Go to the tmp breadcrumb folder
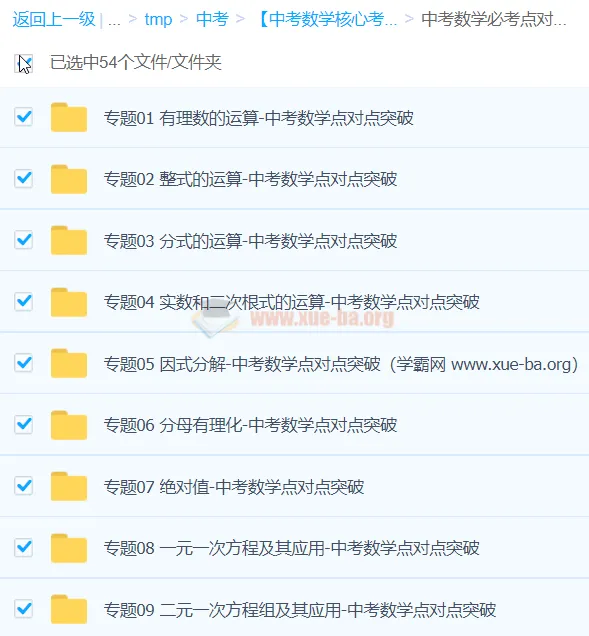589x636 pixels. tap(158, 19)
